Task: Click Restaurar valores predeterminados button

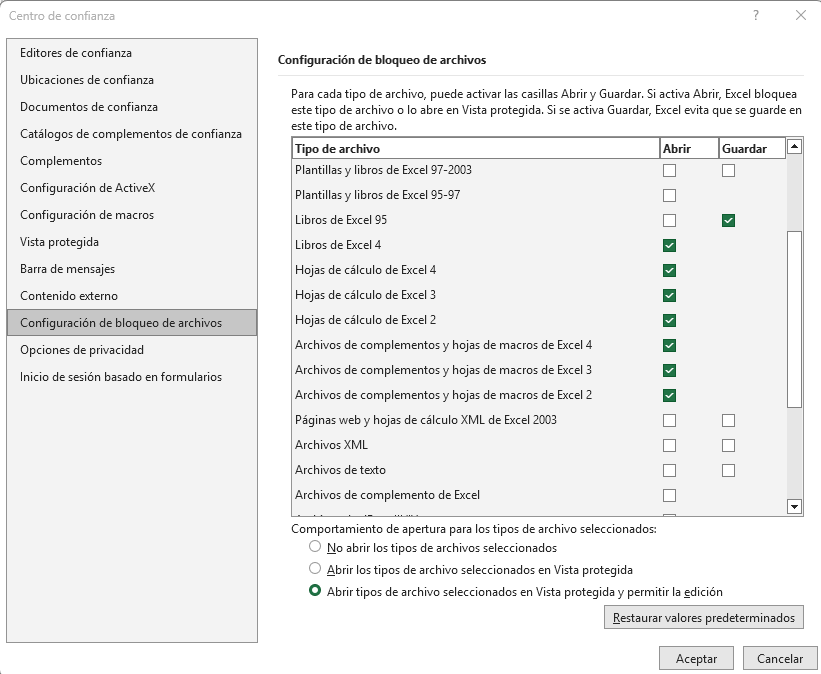Action: click(x=703, y=618)
